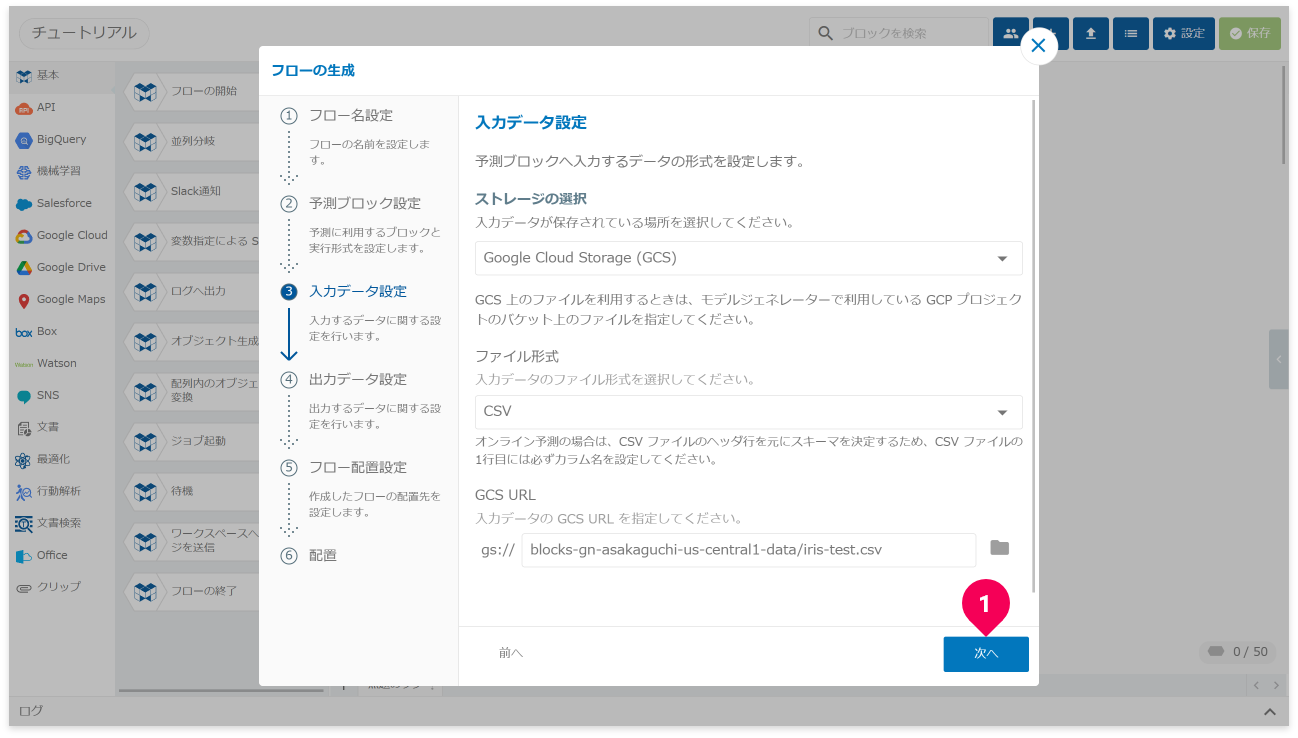Open the API block category
This screenshot has width=1298, height=738.
62,107
